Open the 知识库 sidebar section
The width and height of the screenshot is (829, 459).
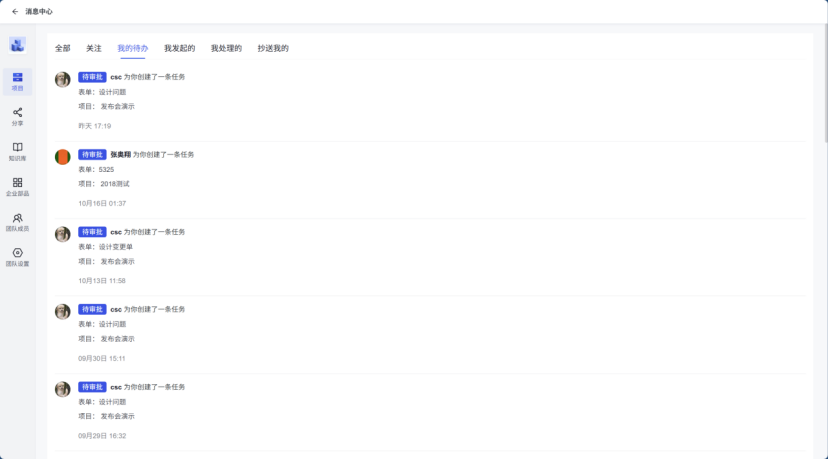[x=17, y=152]
